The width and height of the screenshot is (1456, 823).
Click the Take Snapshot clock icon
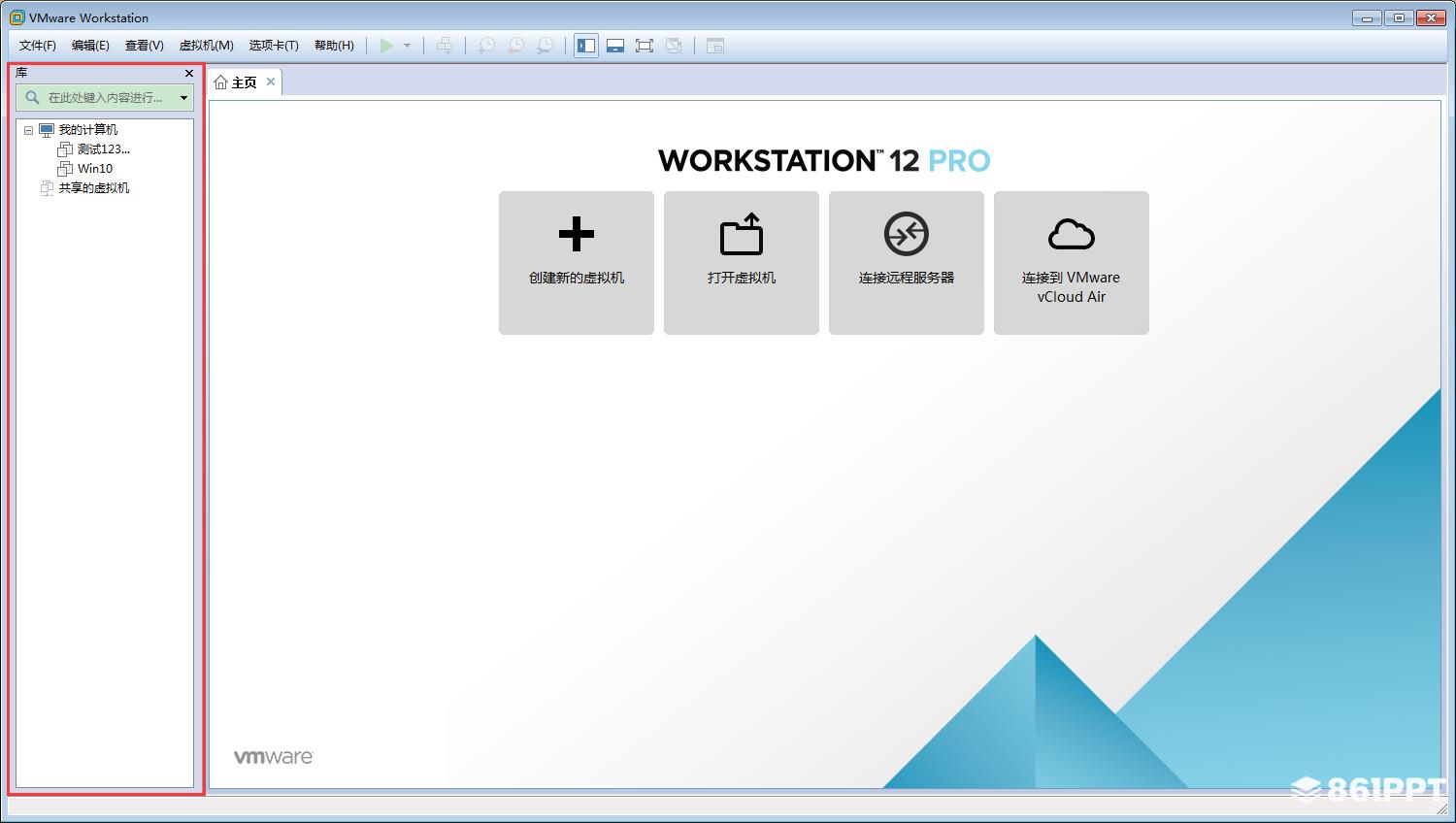point(486,46)
